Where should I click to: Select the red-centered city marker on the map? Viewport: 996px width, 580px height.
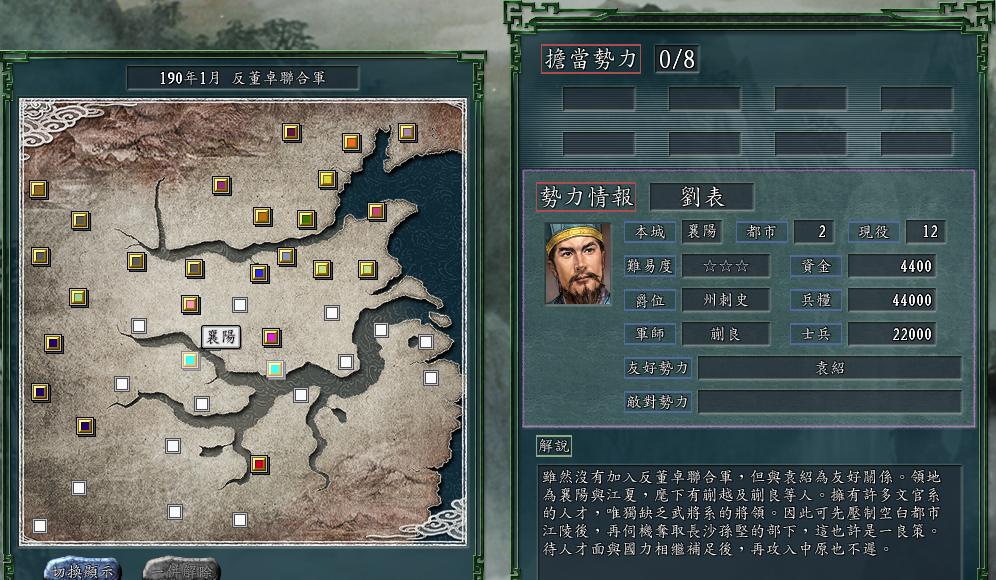pyautogui.click(x=259, y=464)
